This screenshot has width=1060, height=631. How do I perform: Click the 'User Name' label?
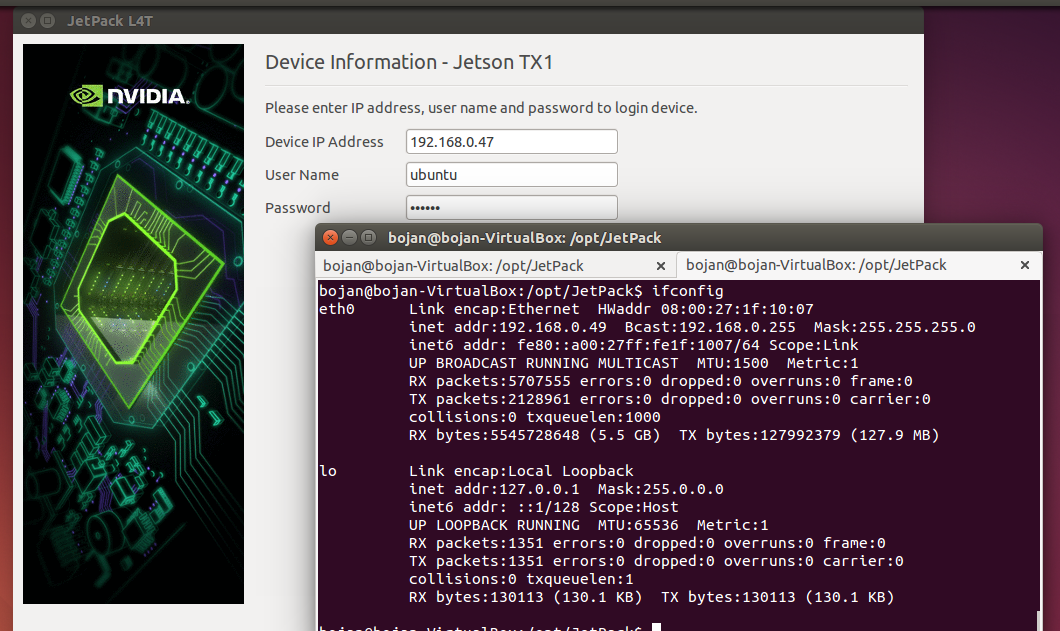pyautogui.click(x=302, y=175)
